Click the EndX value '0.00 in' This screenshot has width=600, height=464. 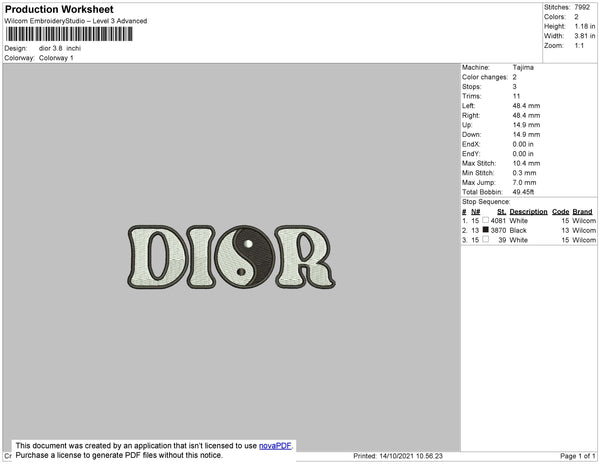pos(523,144)
